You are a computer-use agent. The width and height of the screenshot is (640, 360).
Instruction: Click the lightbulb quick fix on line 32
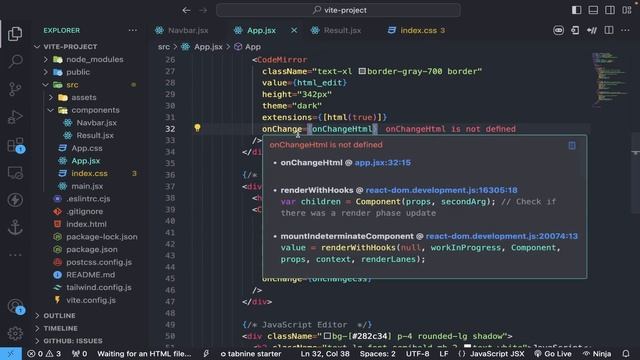pyautogui.click(x=197, y=128)
